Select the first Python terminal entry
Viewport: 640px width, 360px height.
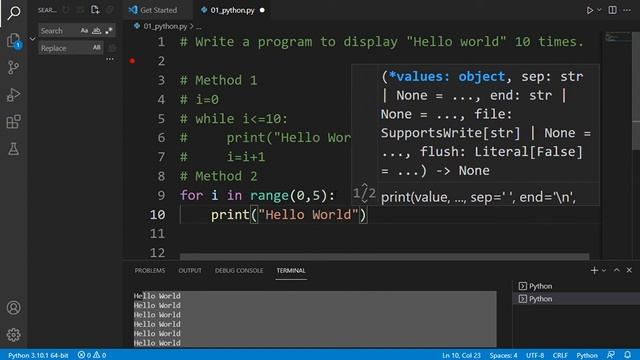(576, 286)
